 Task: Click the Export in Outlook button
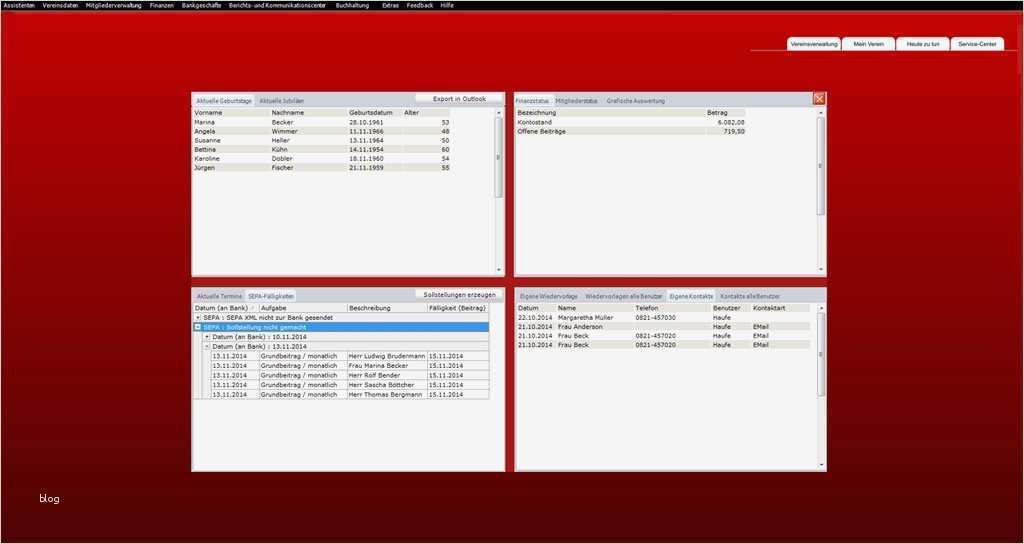tap(459, 99)
